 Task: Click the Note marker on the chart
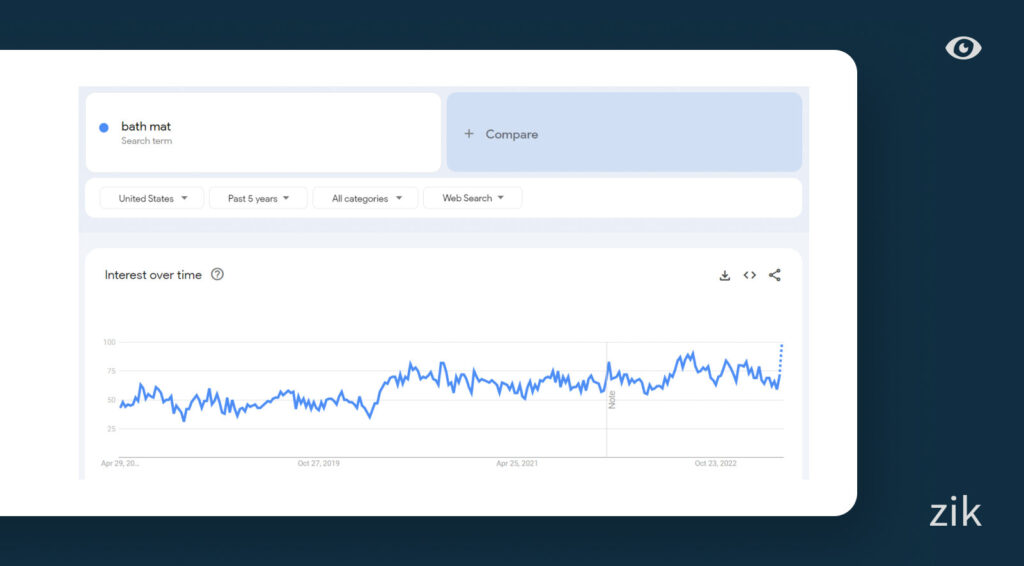click(612, 399)
